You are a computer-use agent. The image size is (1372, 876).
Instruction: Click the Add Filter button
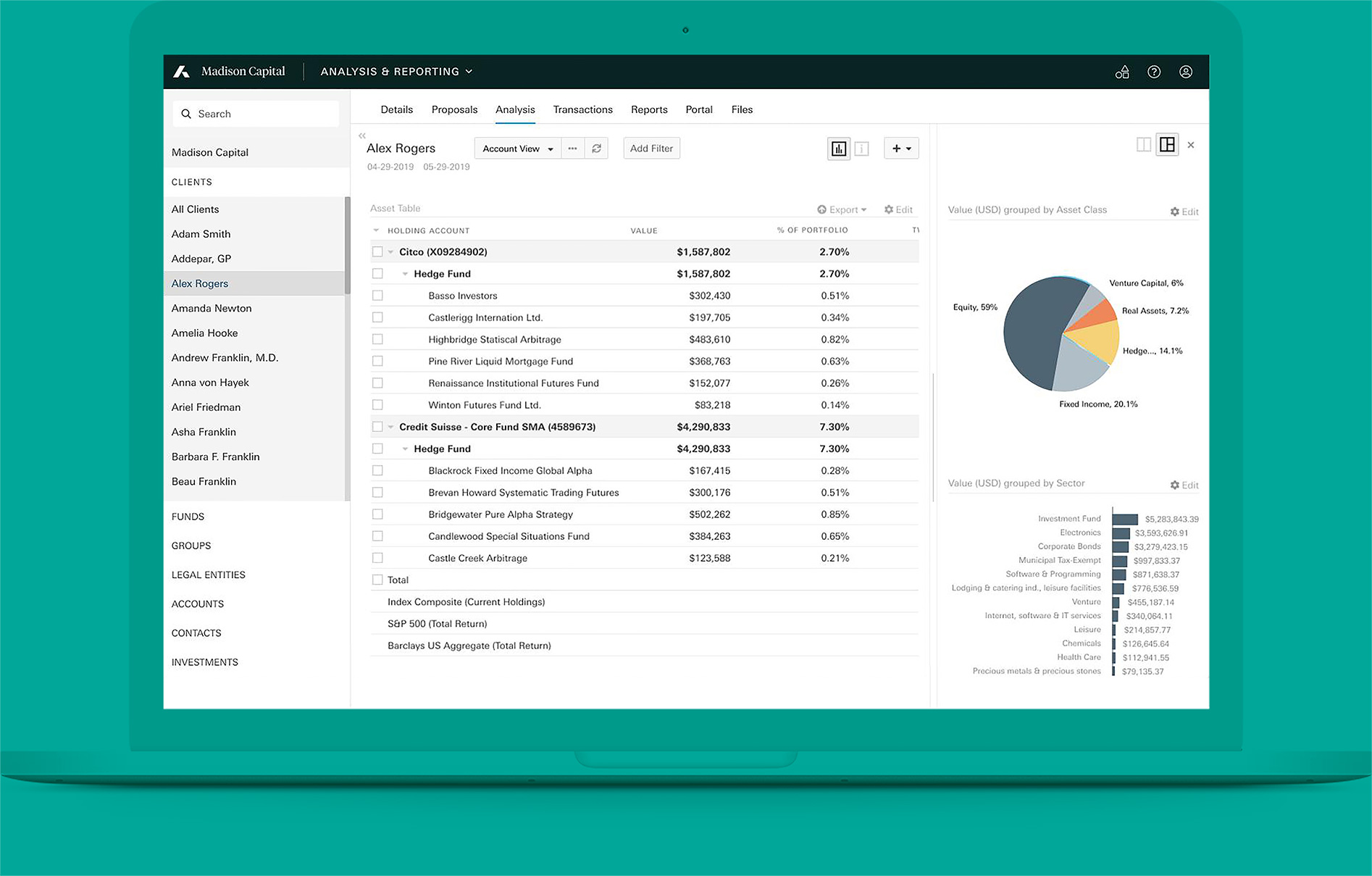(x=651, y=149)
